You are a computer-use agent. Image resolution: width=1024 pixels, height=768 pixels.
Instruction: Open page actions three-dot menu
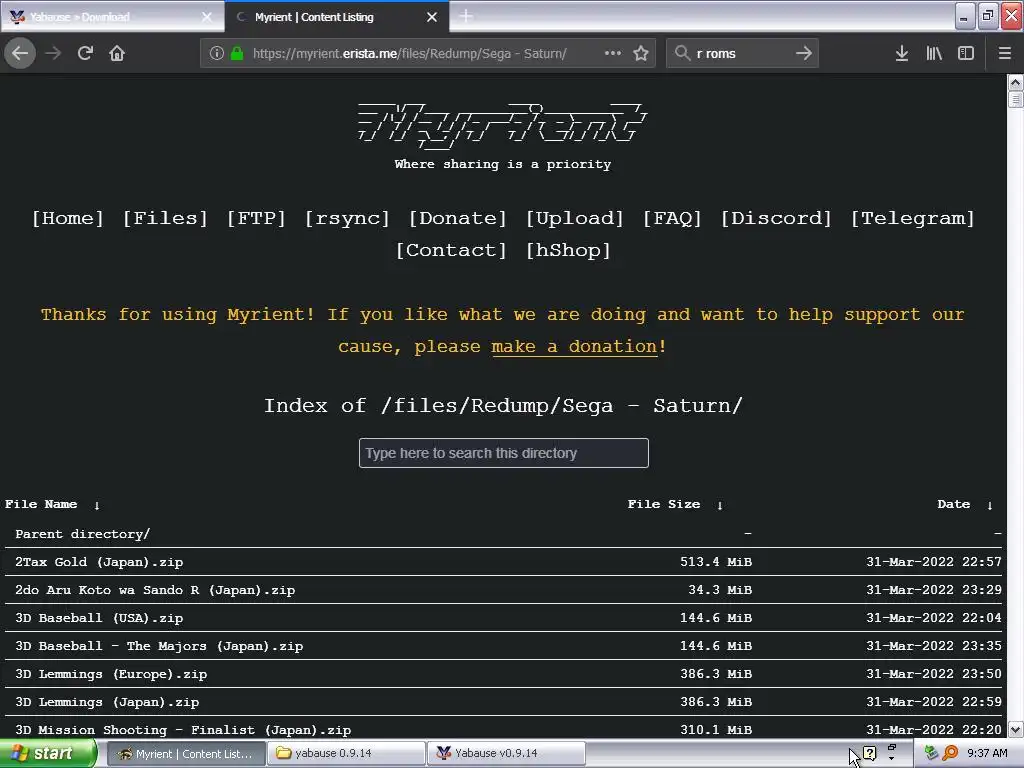(x=613, y=53)
